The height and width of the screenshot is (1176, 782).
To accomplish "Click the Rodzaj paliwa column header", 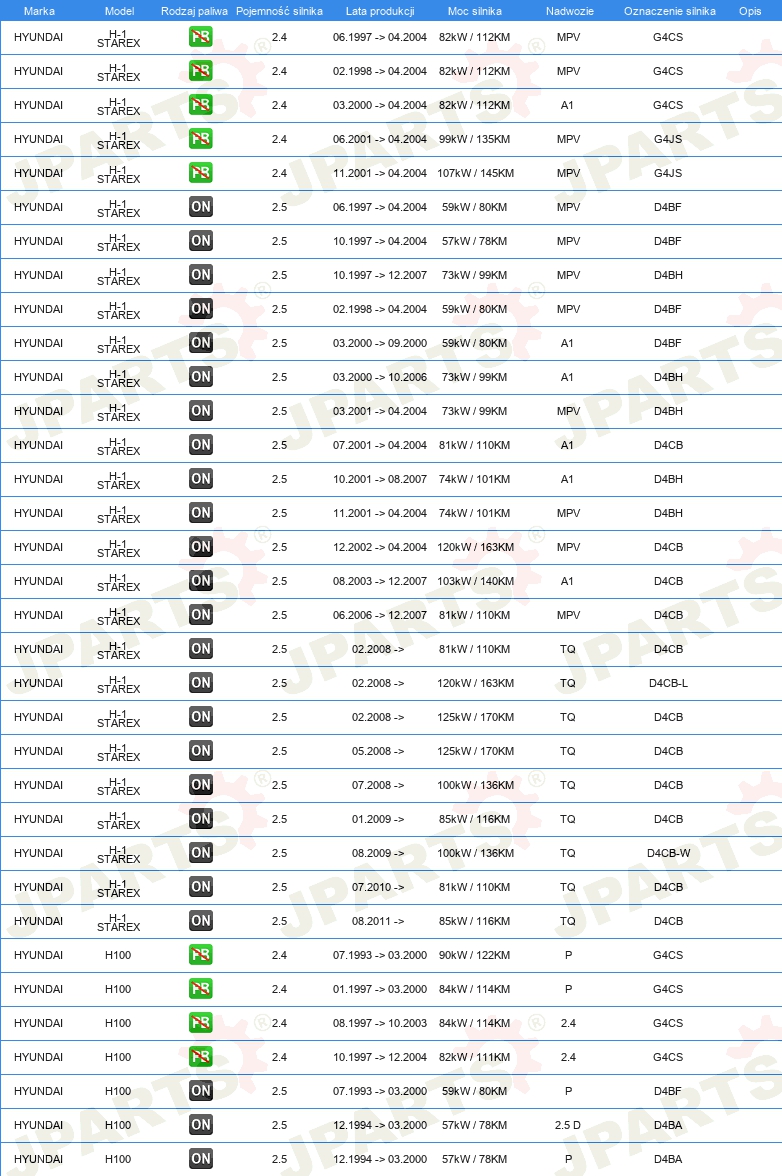I will (x=194, y=11).
